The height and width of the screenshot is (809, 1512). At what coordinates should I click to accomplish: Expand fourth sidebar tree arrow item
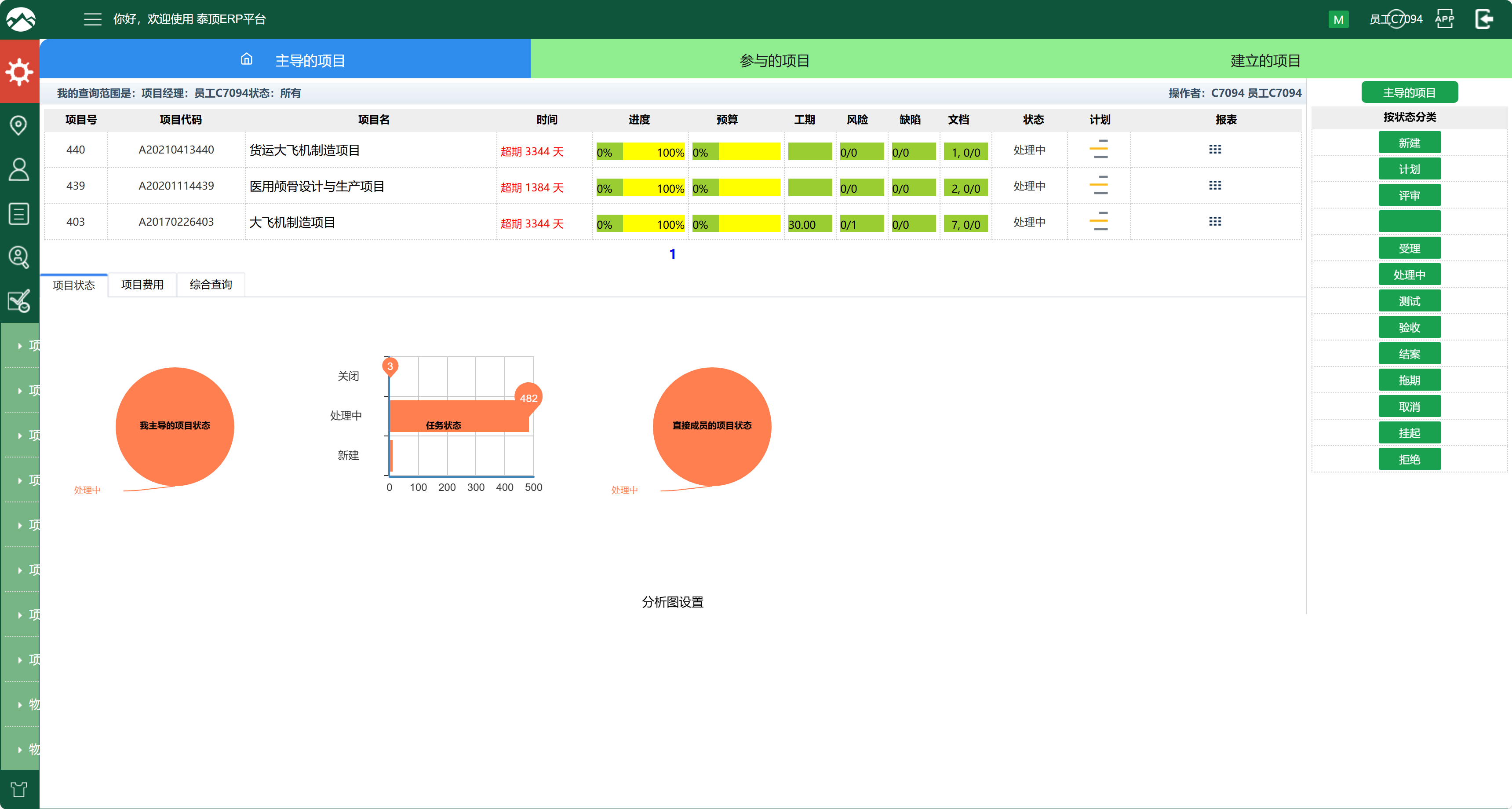pyautogui.click(x=20, y=480)
